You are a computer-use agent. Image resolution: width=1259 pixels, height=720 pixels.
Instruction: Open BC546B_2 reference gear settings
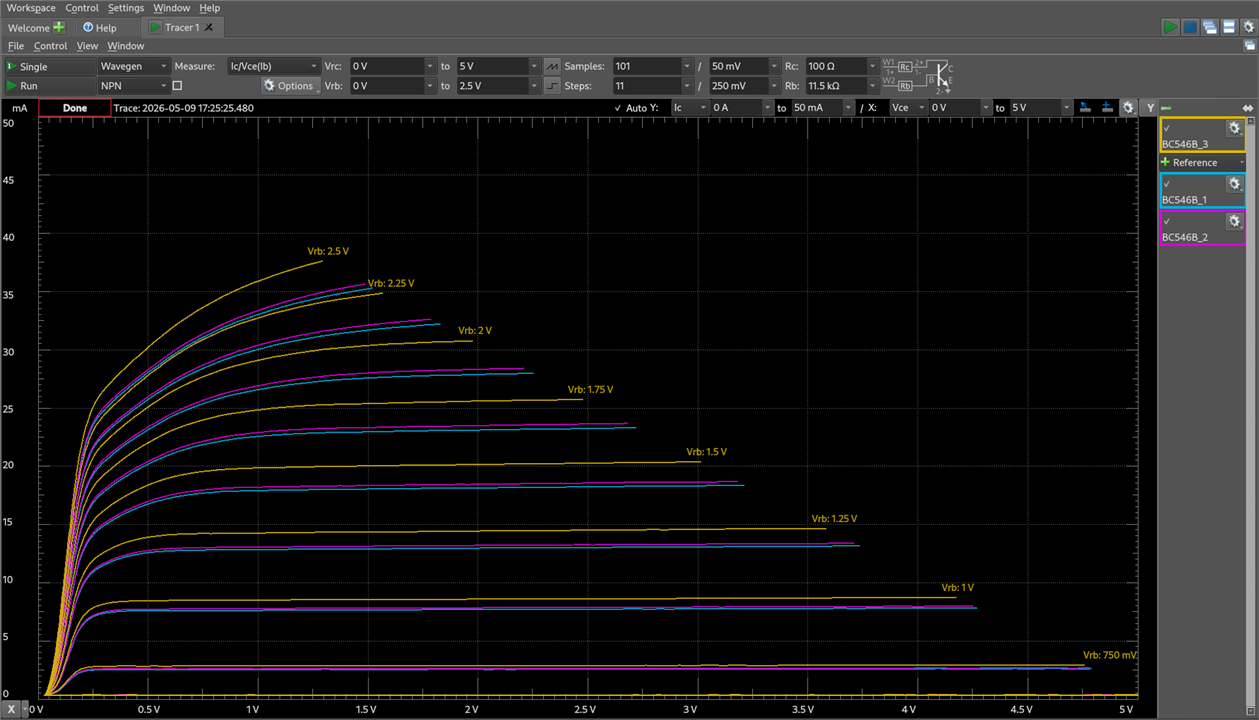click(1234, 221)
